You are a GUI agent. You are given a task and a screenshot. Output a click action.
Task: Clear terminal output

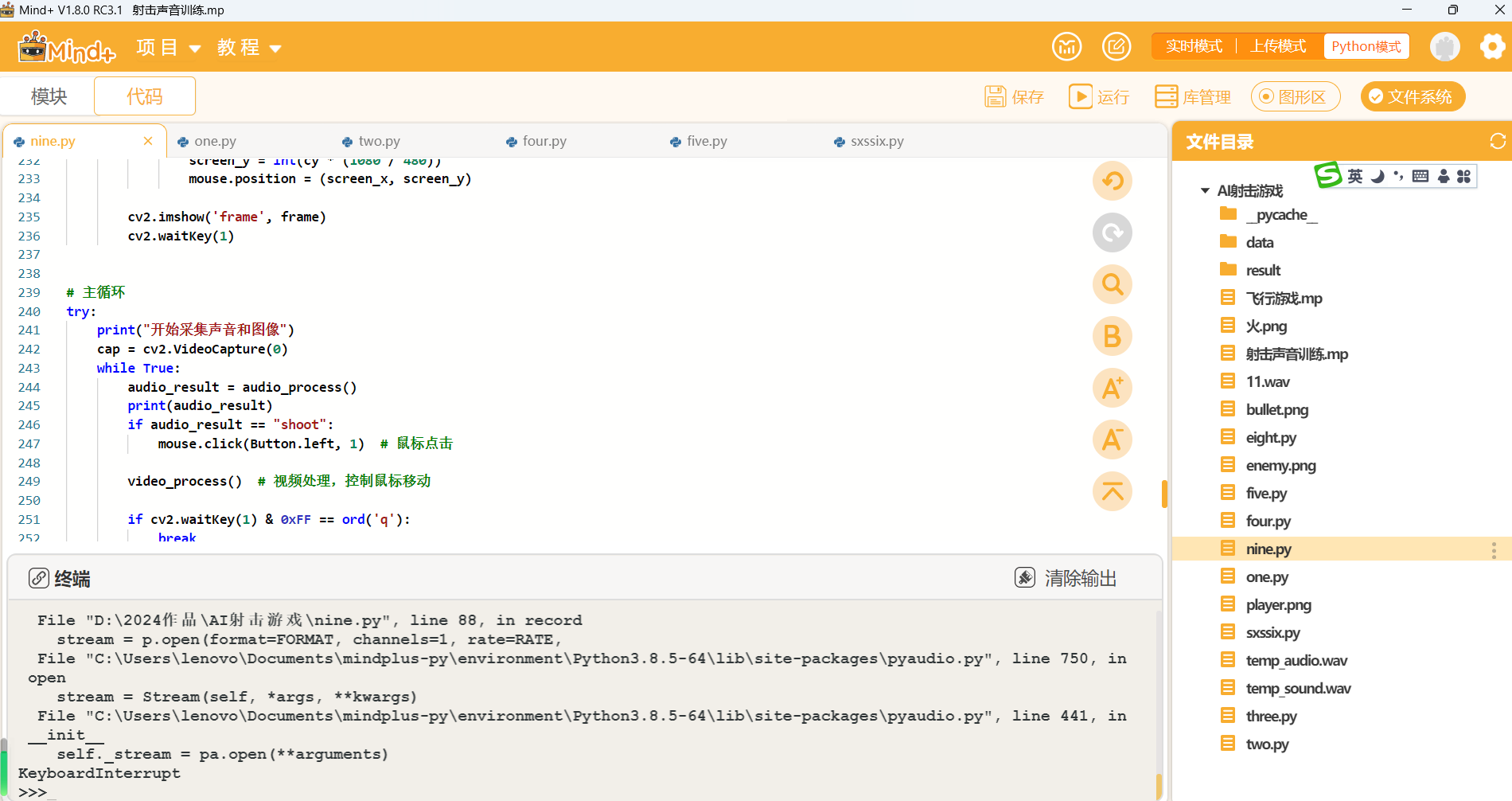click(x=1066, y=578)
